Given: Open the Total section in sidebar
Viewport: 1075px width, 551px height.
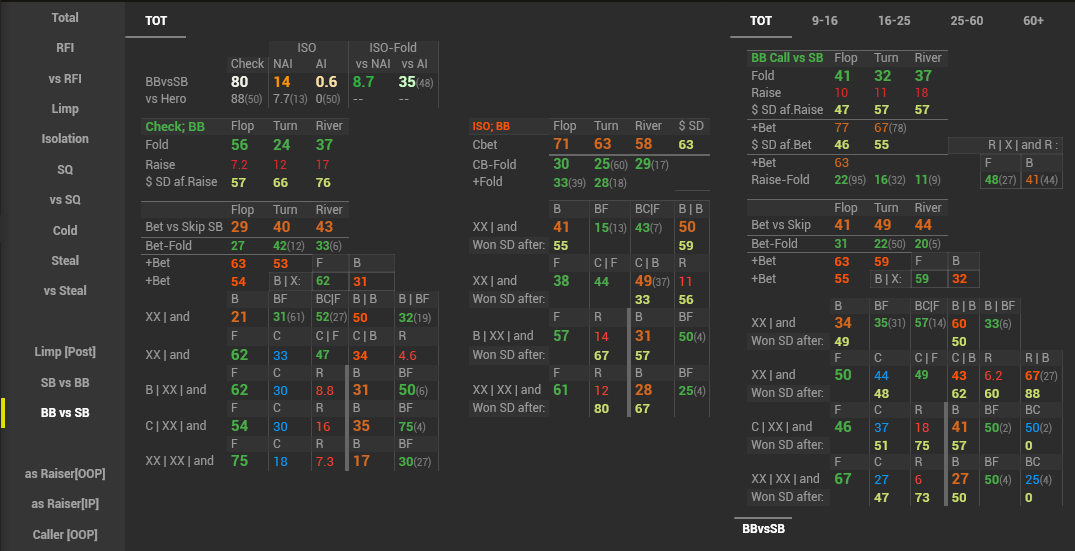Looking at the screenshot, I should click(x=65, y=17).
